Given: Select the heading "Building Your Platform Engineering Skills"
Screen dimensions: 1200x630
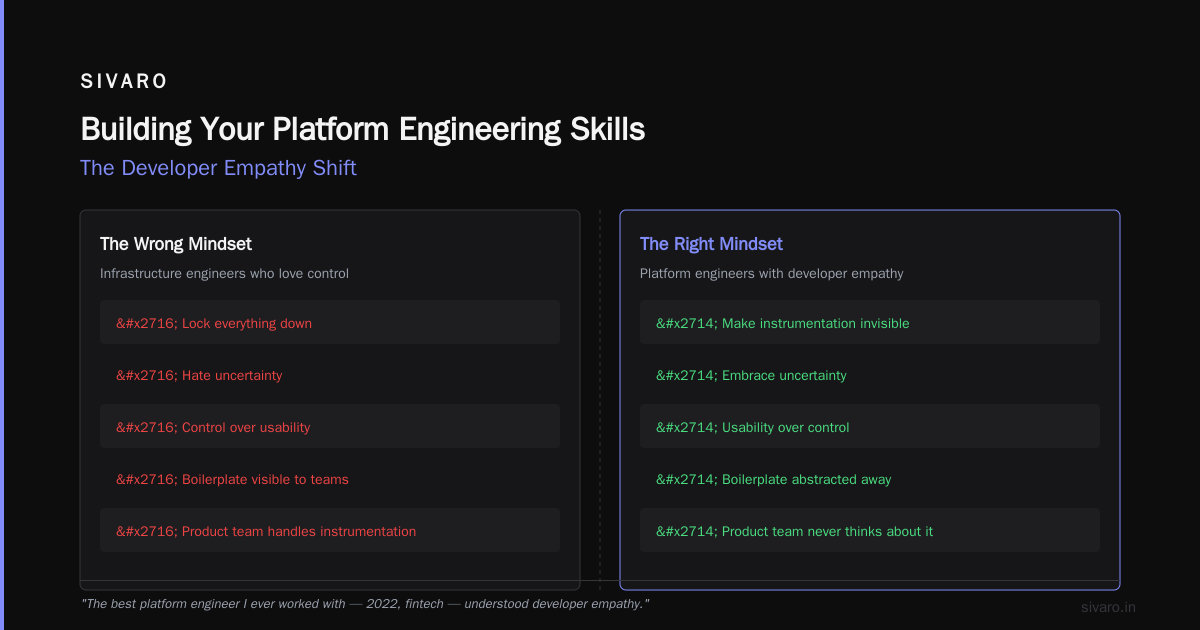Looking at the screenshot, I should point(362,129).
